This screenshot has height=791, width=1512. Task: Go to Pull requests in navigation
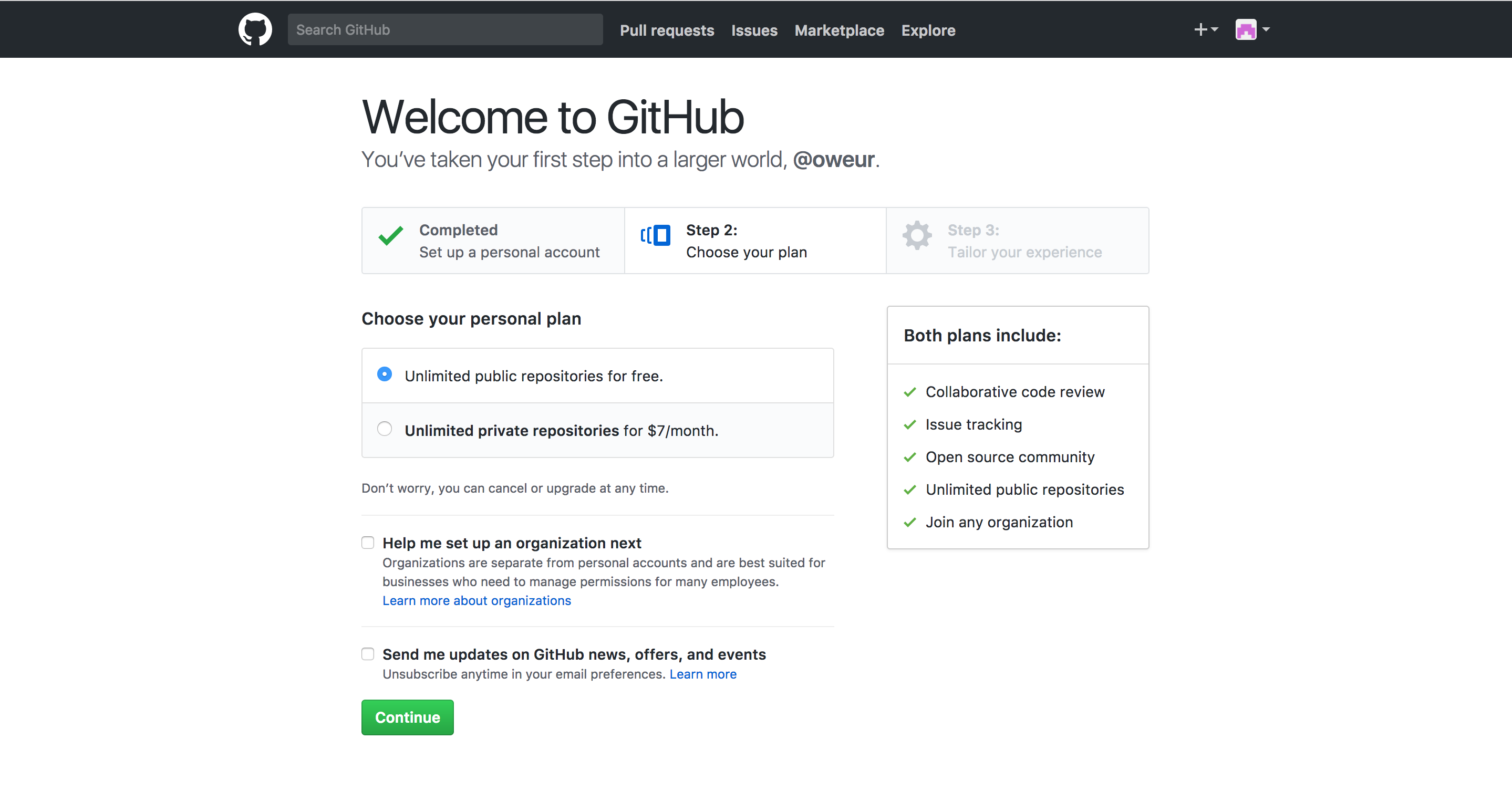[667, 30]
